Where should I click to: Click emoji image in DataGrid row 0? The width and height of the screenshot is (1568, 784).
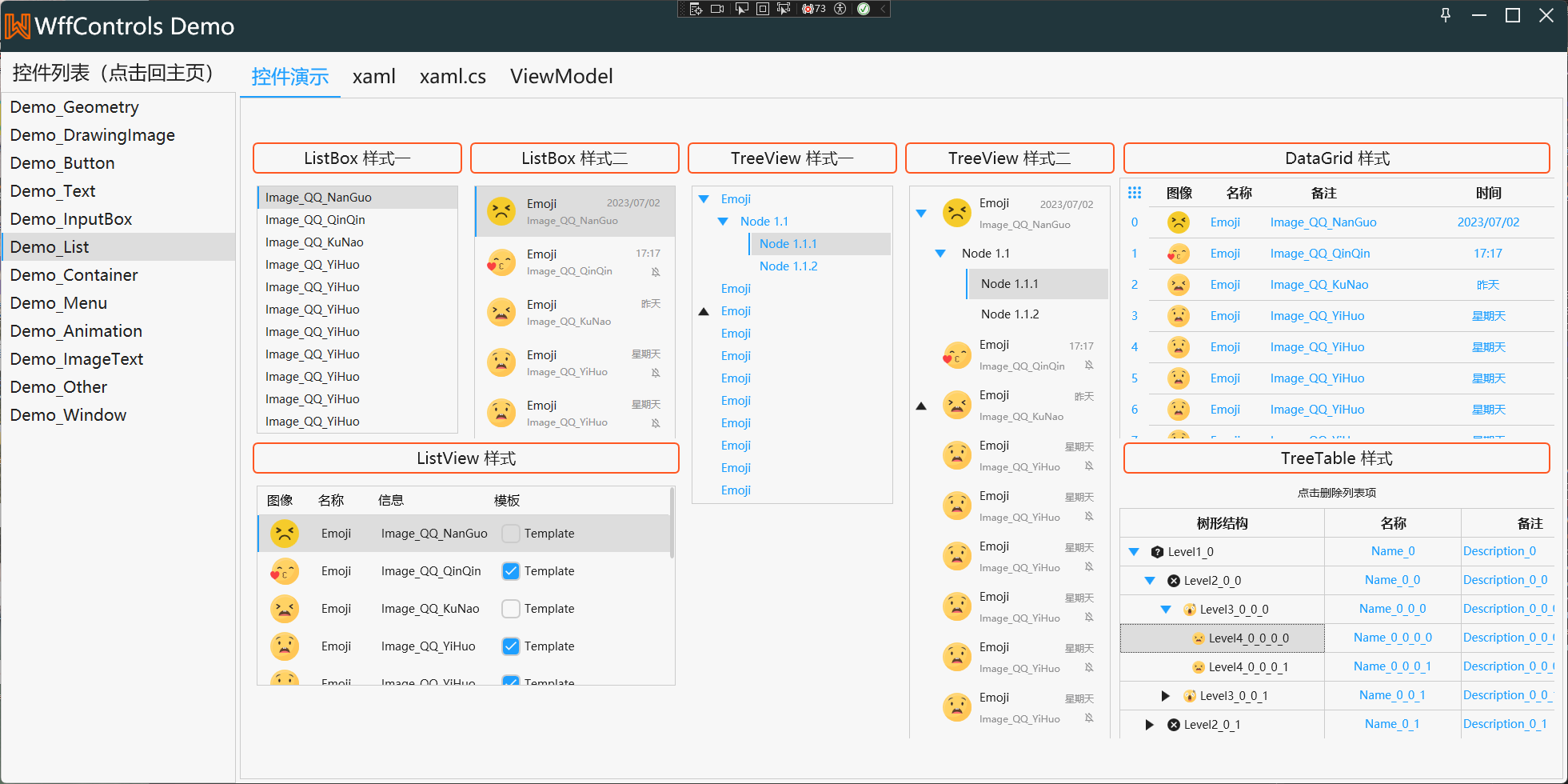[1178, 222]
